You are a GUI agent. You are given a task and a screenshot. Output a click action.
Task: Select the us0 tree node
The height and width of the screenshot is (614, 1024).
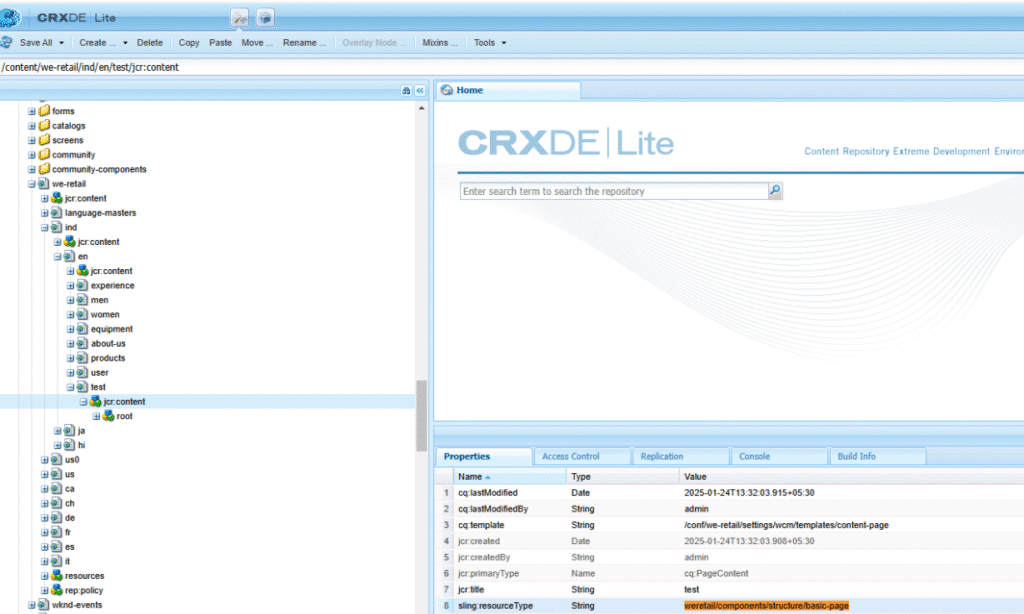tap(72, 460)
